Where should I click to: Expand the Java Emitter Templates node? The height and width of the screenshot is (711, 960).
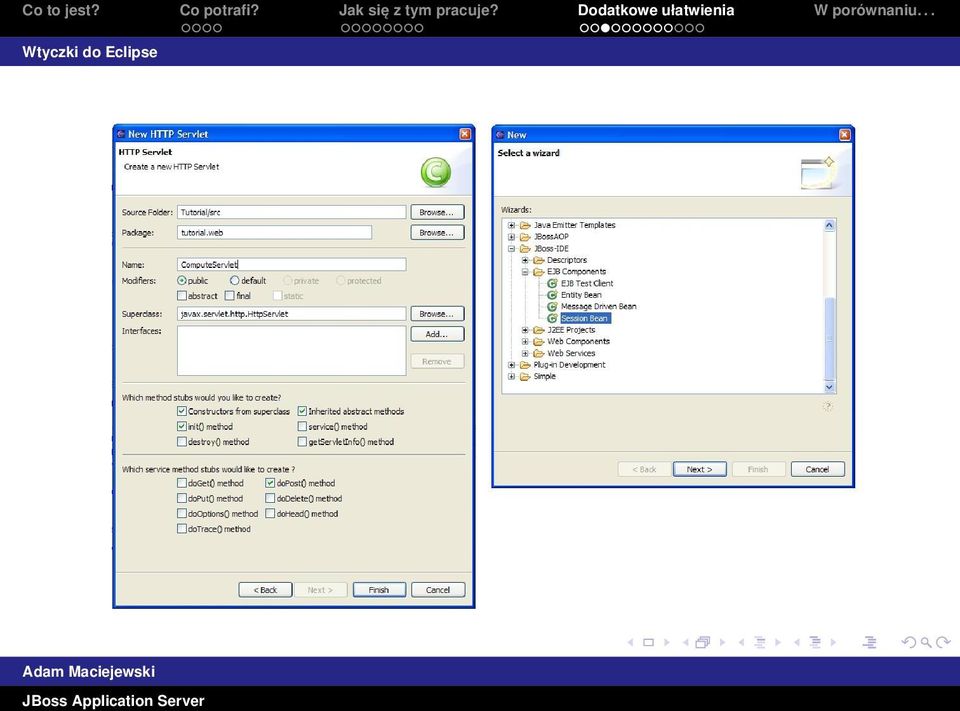511,225
